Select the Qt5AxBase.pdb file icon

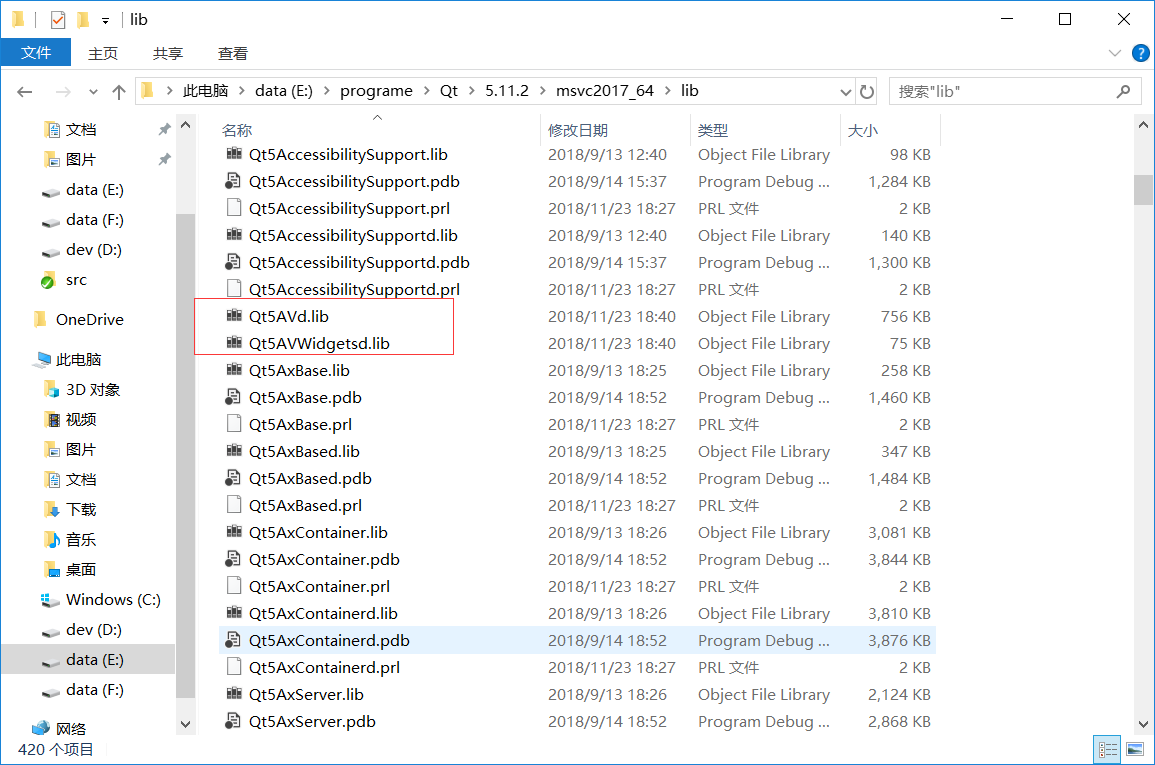[x=234, y=397]
